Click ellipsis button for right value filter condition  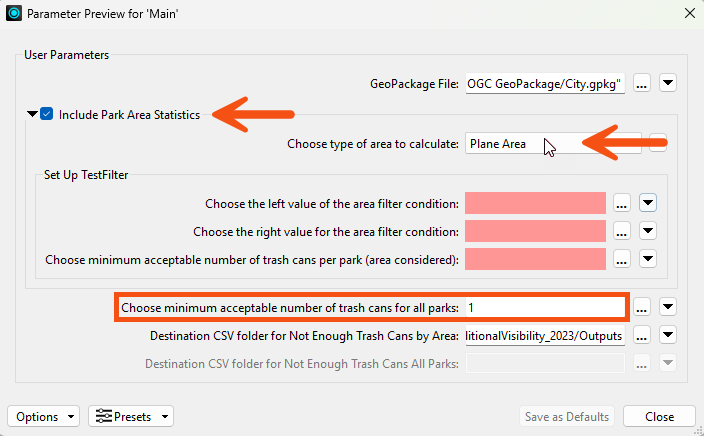coord(621,231)
